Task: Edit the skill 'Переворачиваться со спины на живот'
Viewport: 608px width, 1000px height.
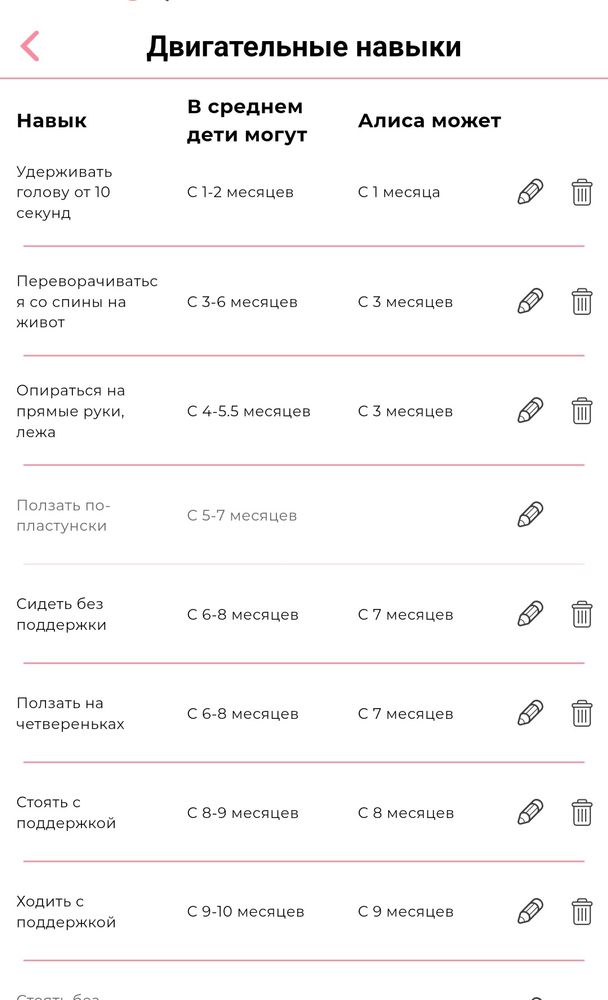Action: [x=530, y=301]
